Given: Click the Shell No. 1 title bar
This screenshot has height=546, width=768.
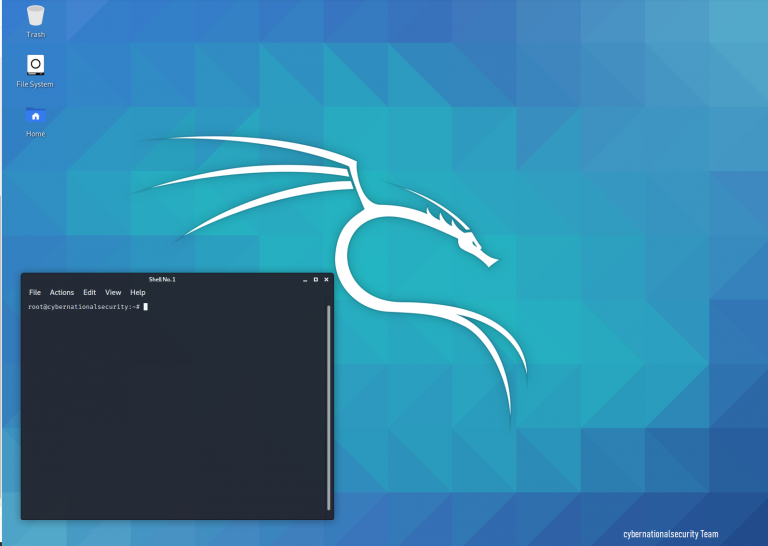Looking at the screenshot, I should click(x=162, y=280).
